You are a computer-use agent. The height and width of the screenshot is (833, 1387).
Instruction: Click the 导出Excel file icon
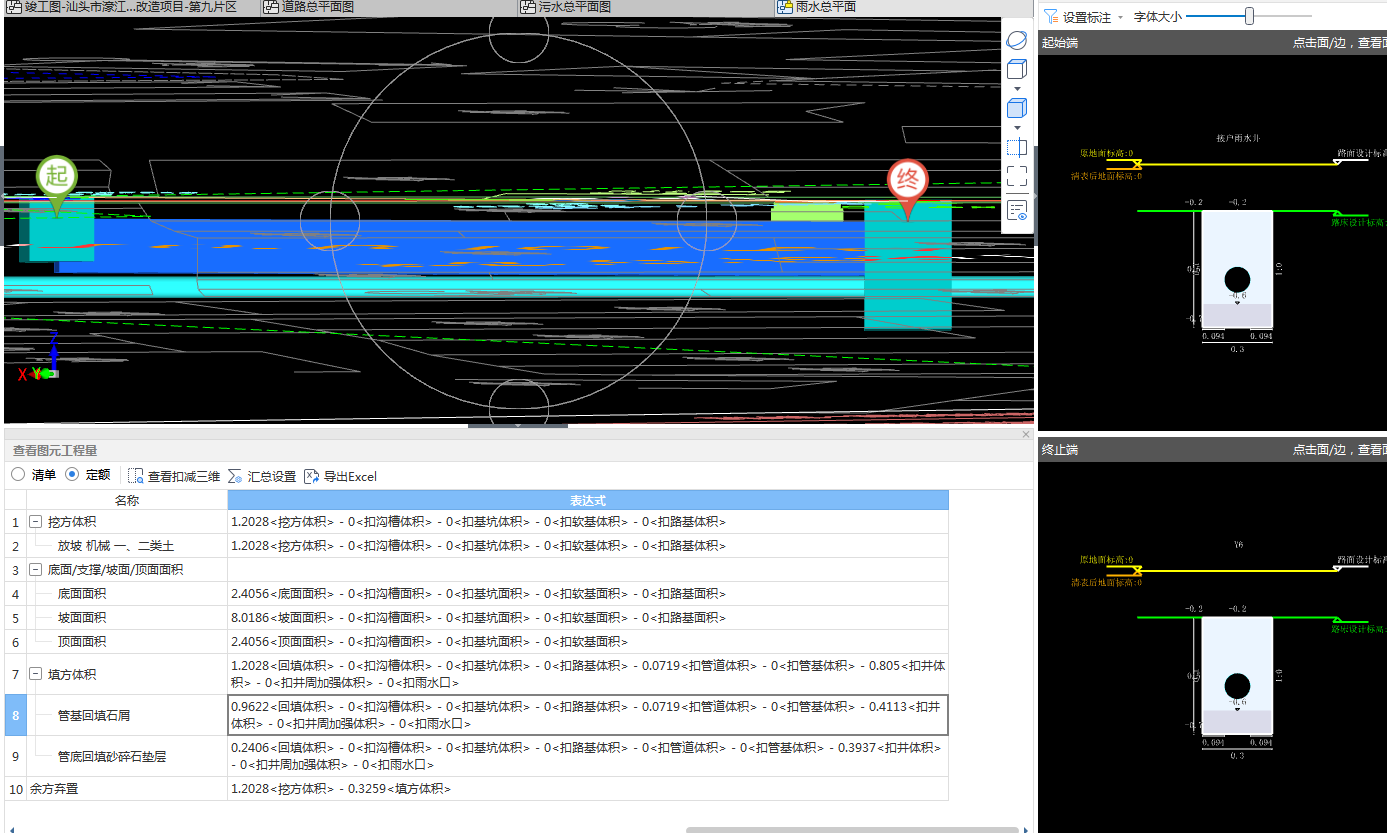click(x=311, y=476)
